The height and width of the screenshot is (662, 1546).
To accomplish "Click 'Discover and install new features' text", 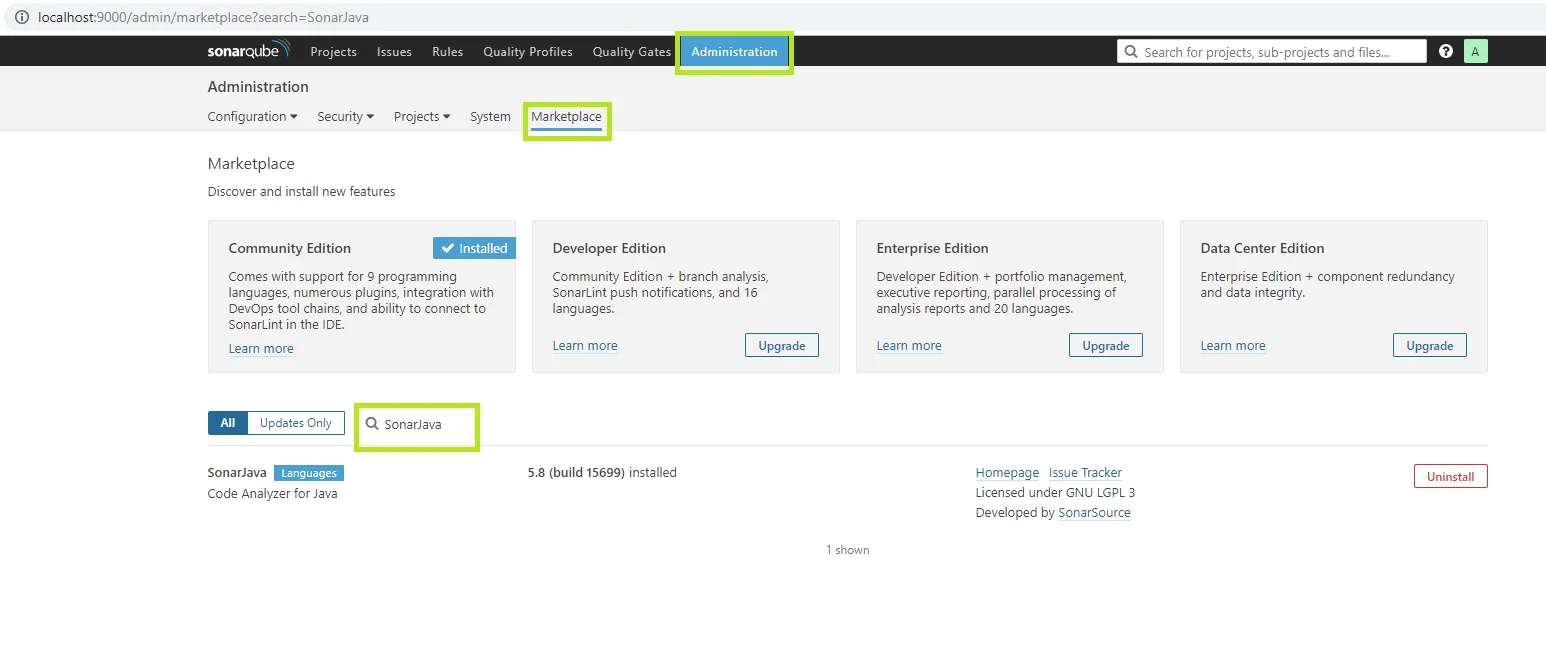I will click(x=301, y=191).
